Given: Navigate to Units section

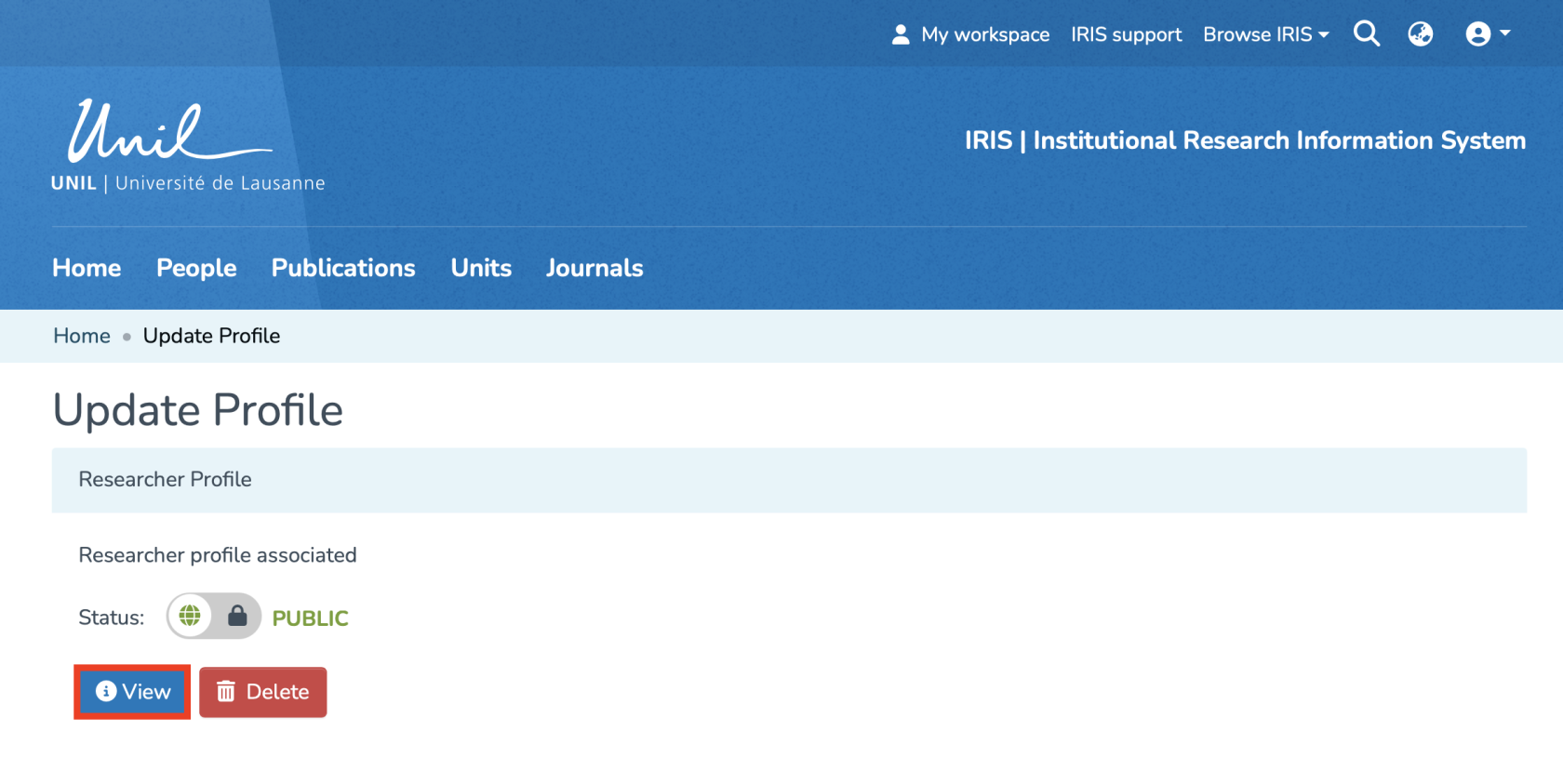Looking at the screenshot, I should 481,268.
